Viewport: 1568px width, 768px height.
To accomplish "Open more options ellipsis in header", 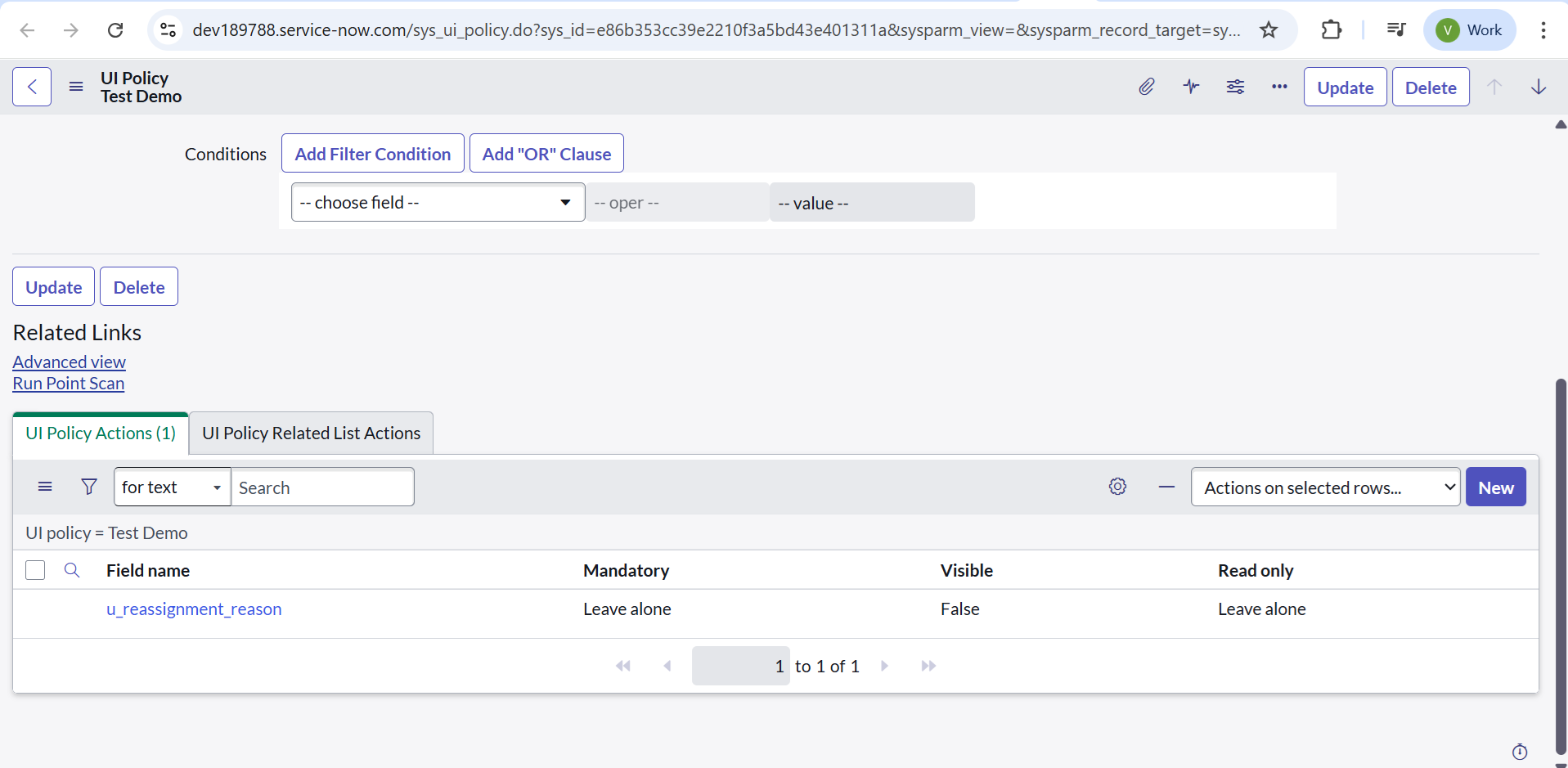I will [x=1279, y=87].
